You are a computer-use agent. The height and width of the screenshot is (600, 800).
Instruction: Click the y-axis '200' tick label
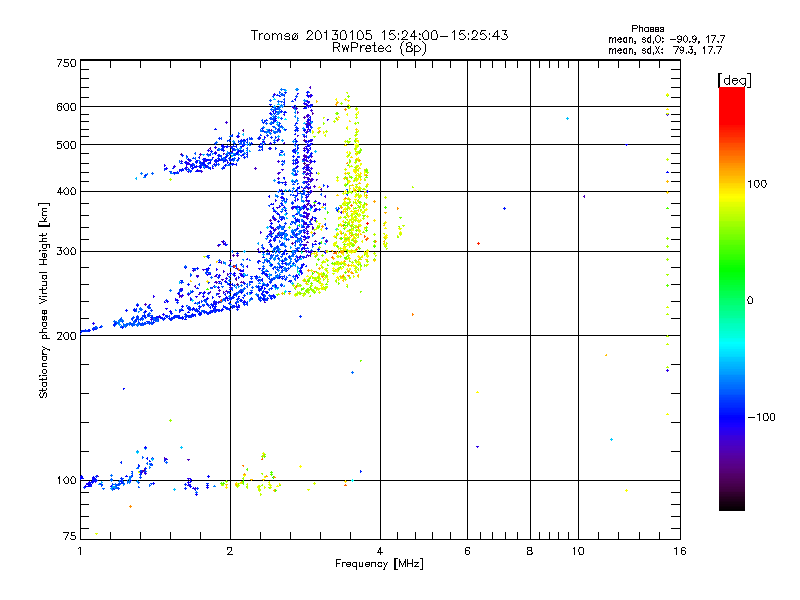[x=66, y=336]
